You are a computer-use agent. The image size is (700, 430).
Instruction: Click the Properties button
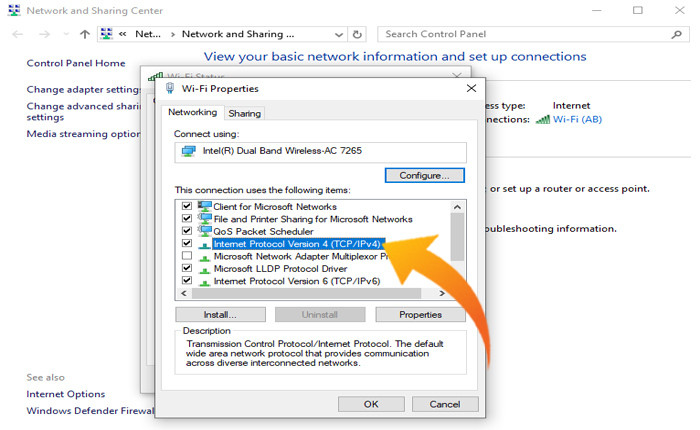tap(420, 314)
